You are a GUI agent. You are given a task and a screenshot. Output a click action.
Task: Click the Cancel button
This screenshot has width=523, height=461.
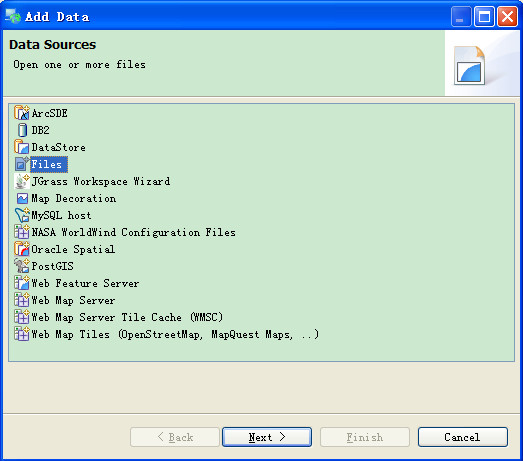pos(463,437)
